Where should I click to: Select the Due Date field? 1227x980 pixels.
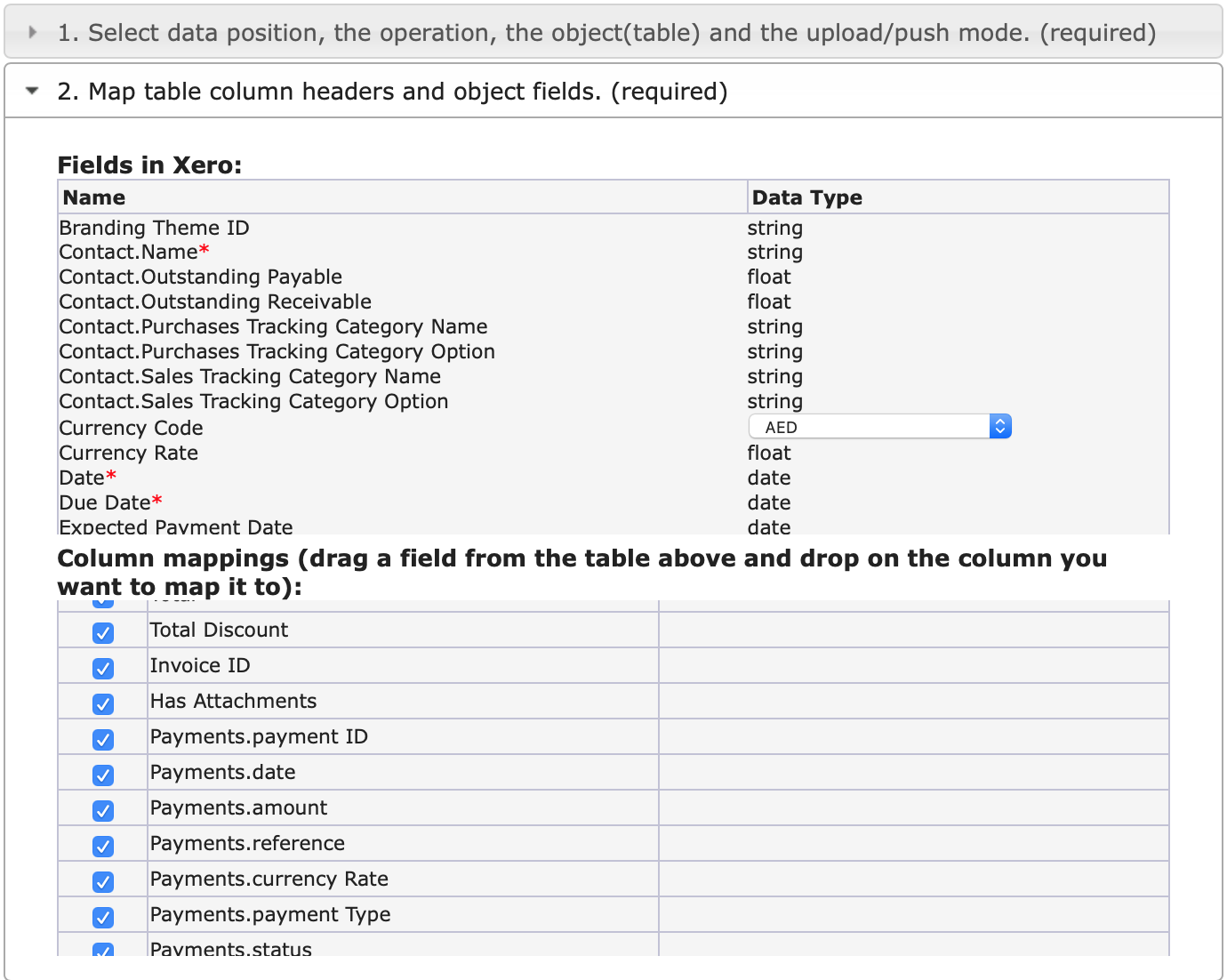(x=110, y=503)
